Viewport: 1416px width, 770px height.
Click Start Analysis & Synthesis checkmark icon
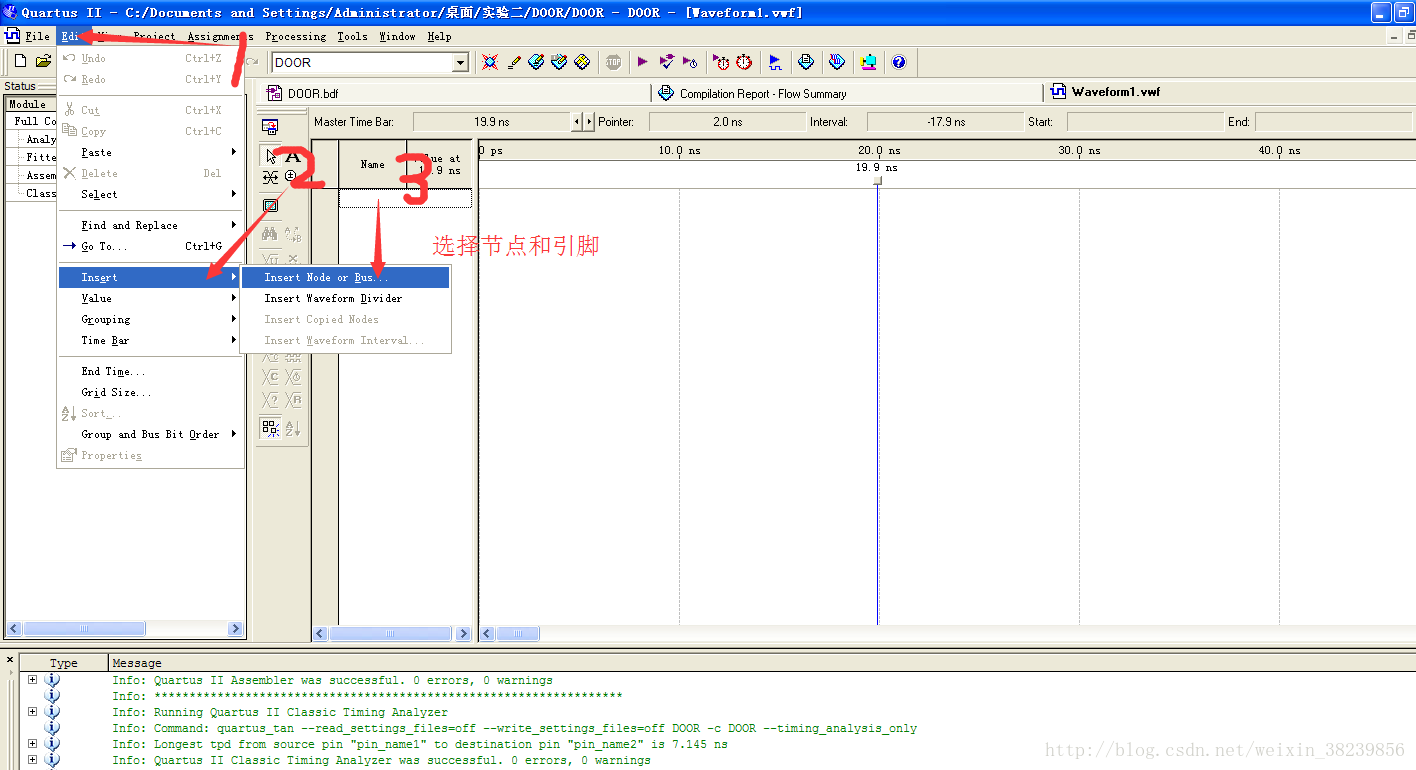coord(667,62)
